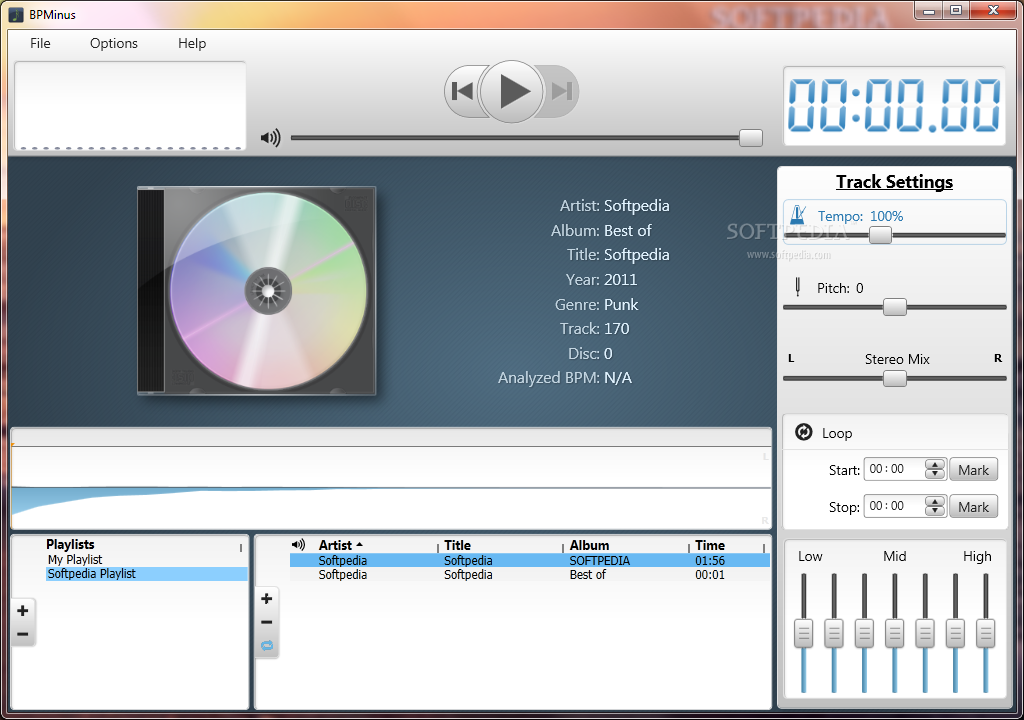Image resolution: width=1024 pixels, height=720 pixels.
Task: Click the tuning fork icon beside Pitch
Action: (797, 287)
